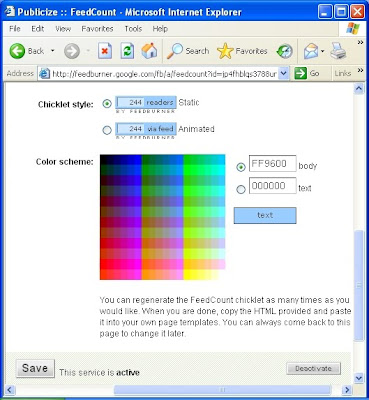The image size is (369, 400).
Task: Open the Mail envelope toolbar icon
Action: pyautogui.click(x=311, y=52)
